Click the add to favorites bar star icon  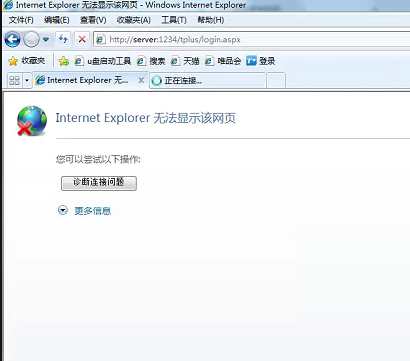pyautogui.click(x=64, y=61)
